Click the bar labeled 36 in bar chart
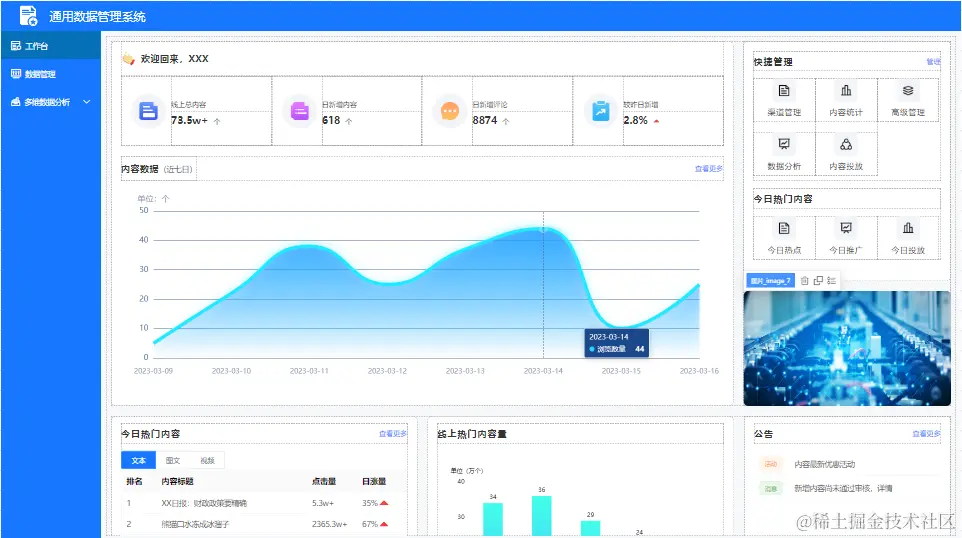This screenshot has height=538, width=962. (x=542, y=515)
